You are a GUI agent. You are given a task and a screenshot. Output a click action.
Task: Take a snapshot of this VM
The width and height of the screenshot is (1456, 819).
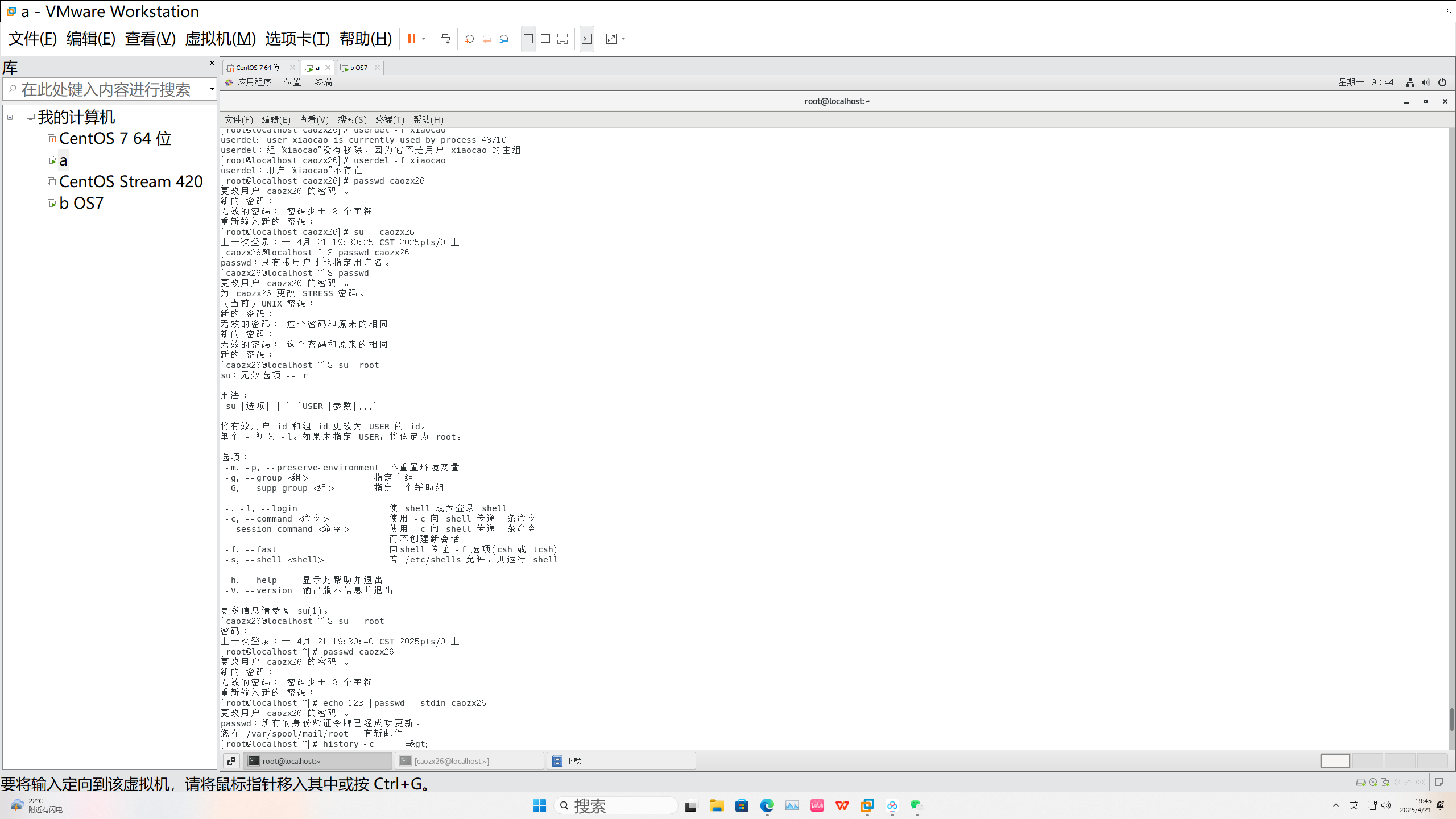coord(469,39)
